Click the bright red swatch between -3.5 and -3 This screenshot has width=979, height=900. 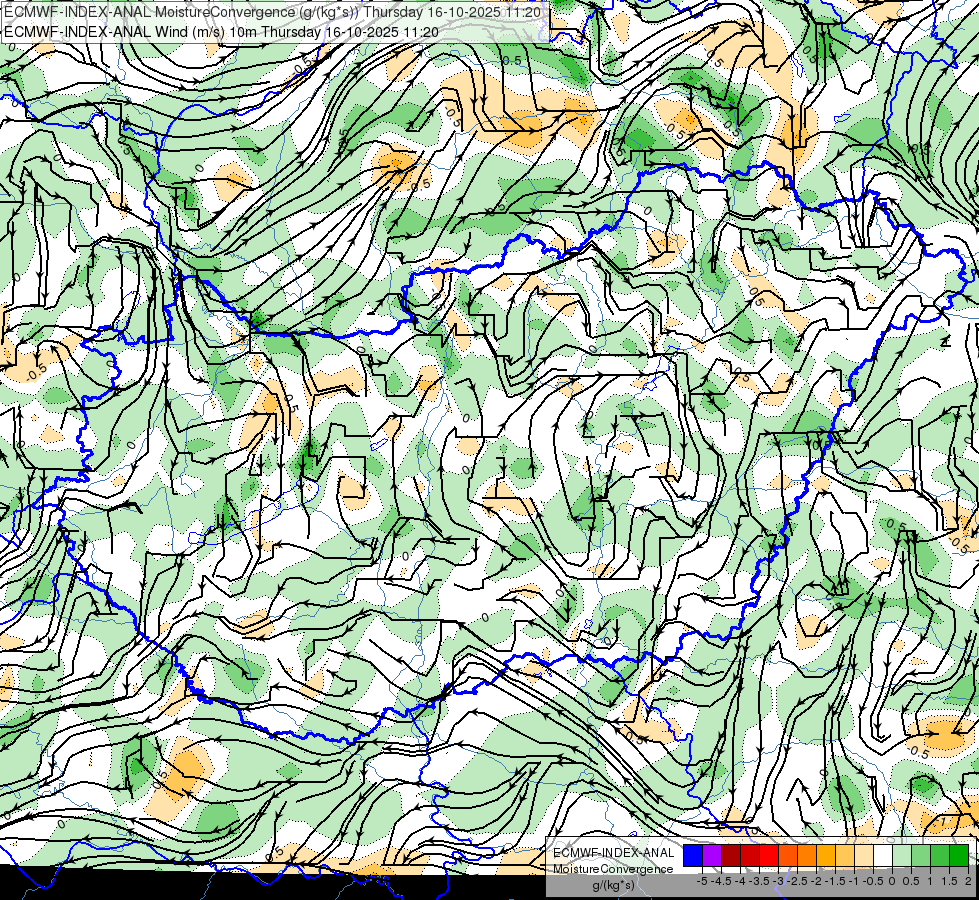point(769,856)
